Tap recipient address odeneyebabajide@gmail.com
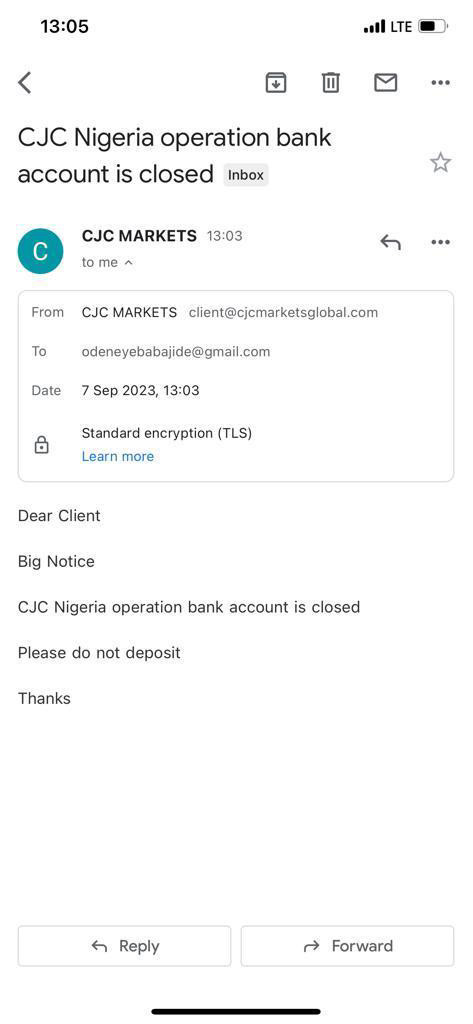 (x=176, y=351)
